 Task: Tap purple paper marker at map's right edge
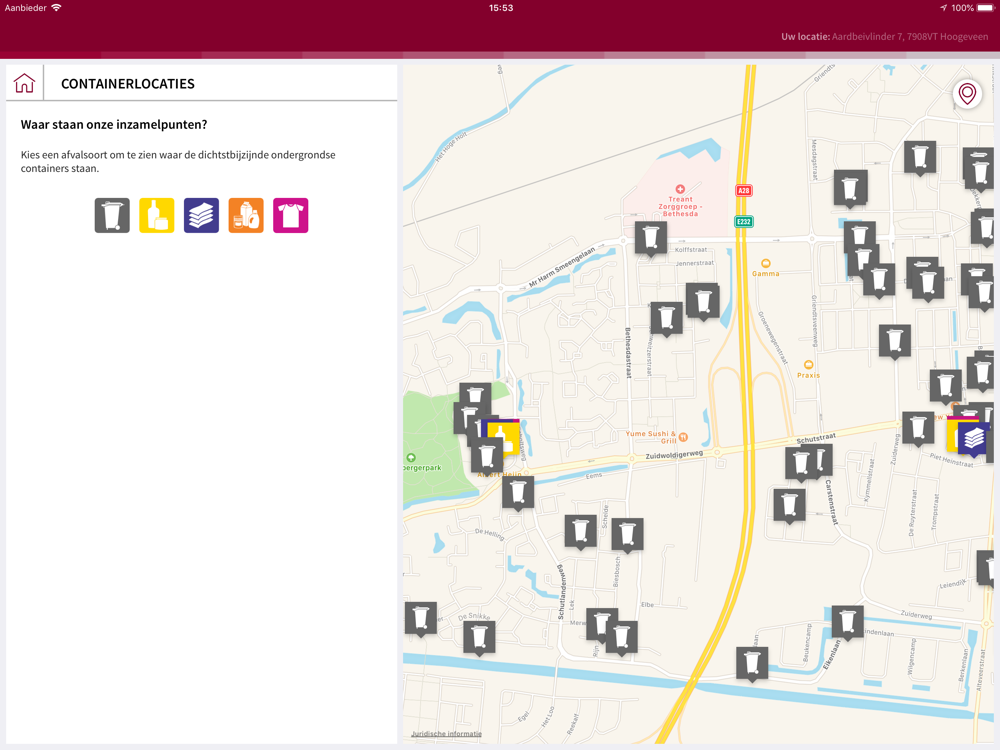pyautogui.click(x=974, y=438)
